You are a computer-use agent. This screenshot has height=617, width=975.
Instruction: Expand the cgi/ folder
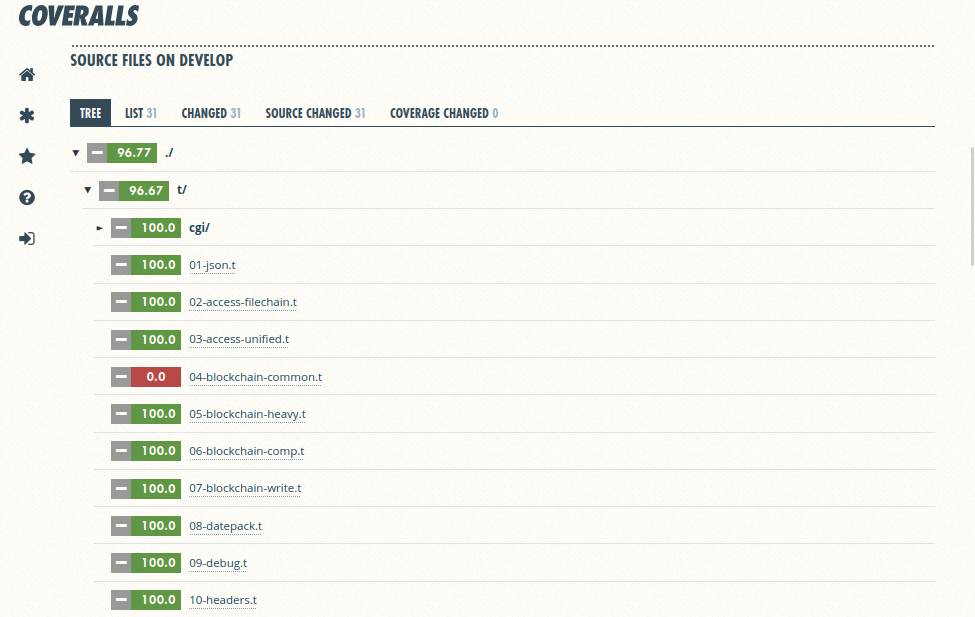[99, 228]
